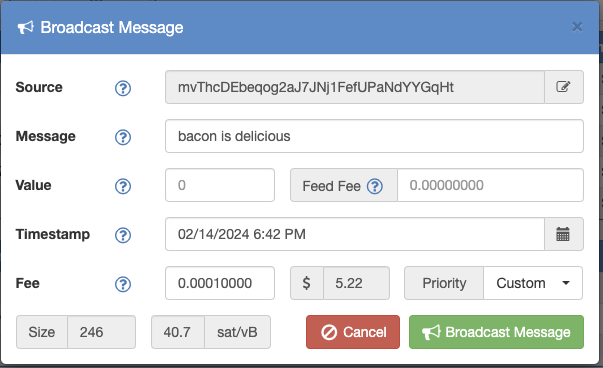The image size is (603, 368).
Task: Close the Broadcast Message dialog with X
Action: tap(577, 27)
